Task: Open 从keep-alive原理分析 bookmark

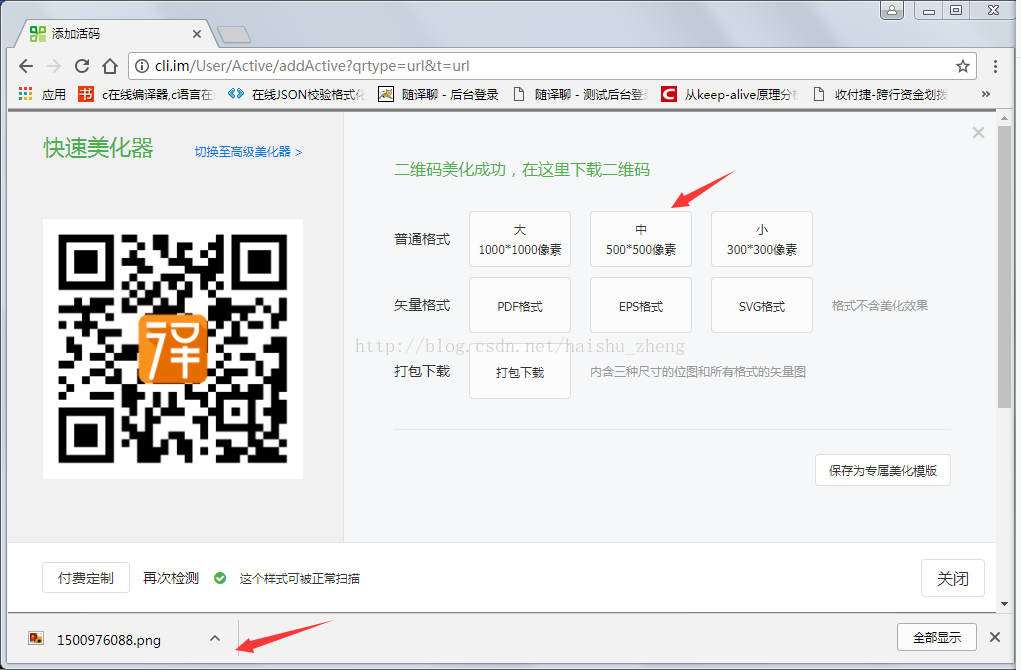Action: pos(729,94)
